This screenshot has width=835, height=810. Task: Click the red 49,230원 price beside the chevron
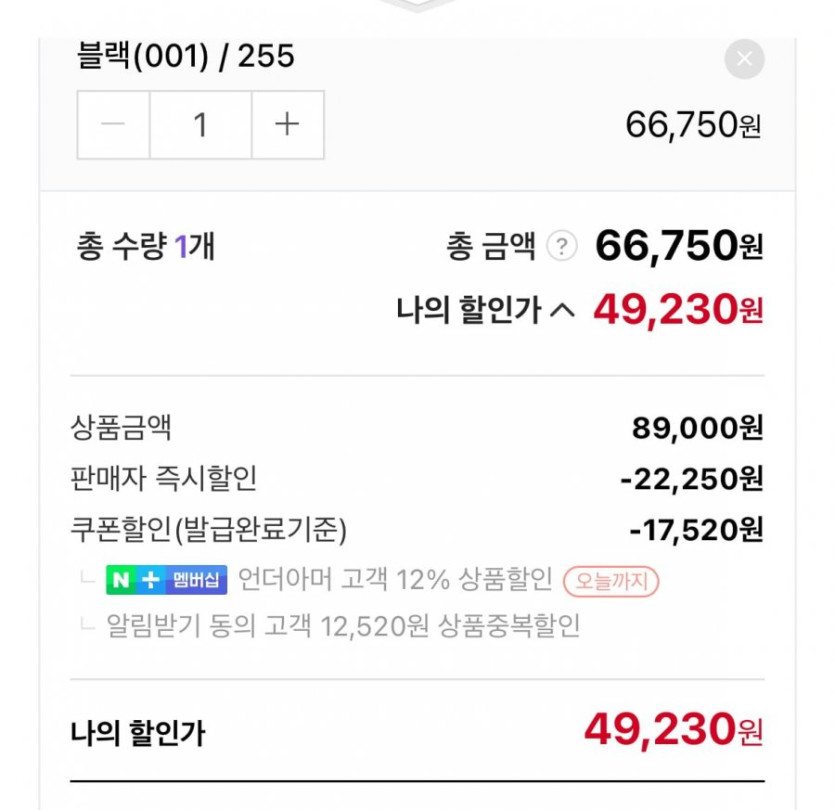[x=678, y=310]
